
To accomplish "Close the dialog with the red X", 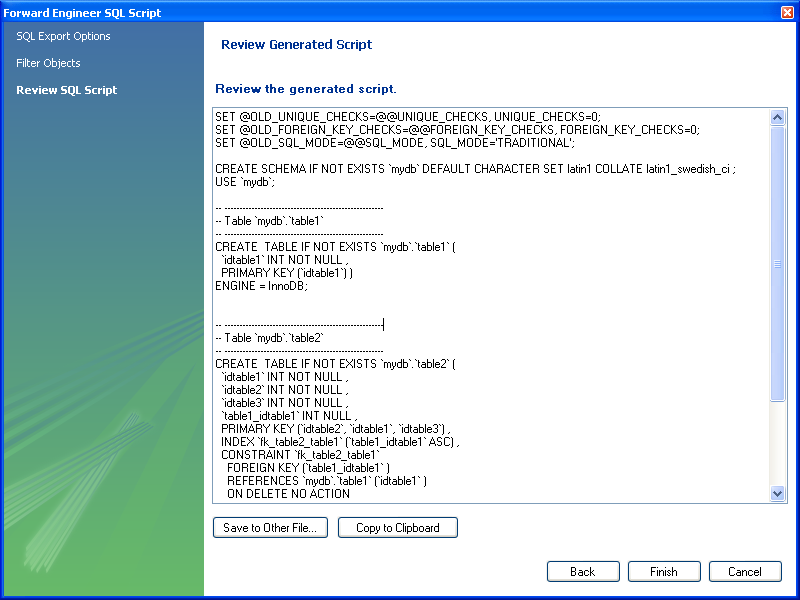I will [785, 11].
